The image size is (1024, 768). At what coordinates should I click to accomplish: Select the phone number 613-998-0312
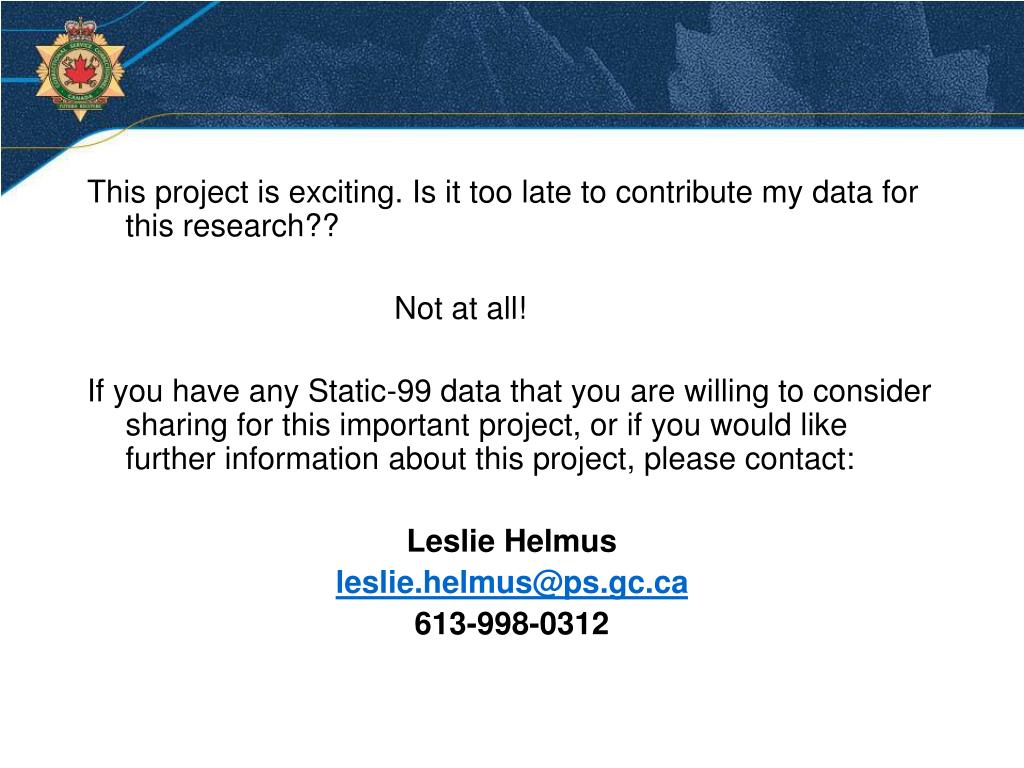coord(511,623)
